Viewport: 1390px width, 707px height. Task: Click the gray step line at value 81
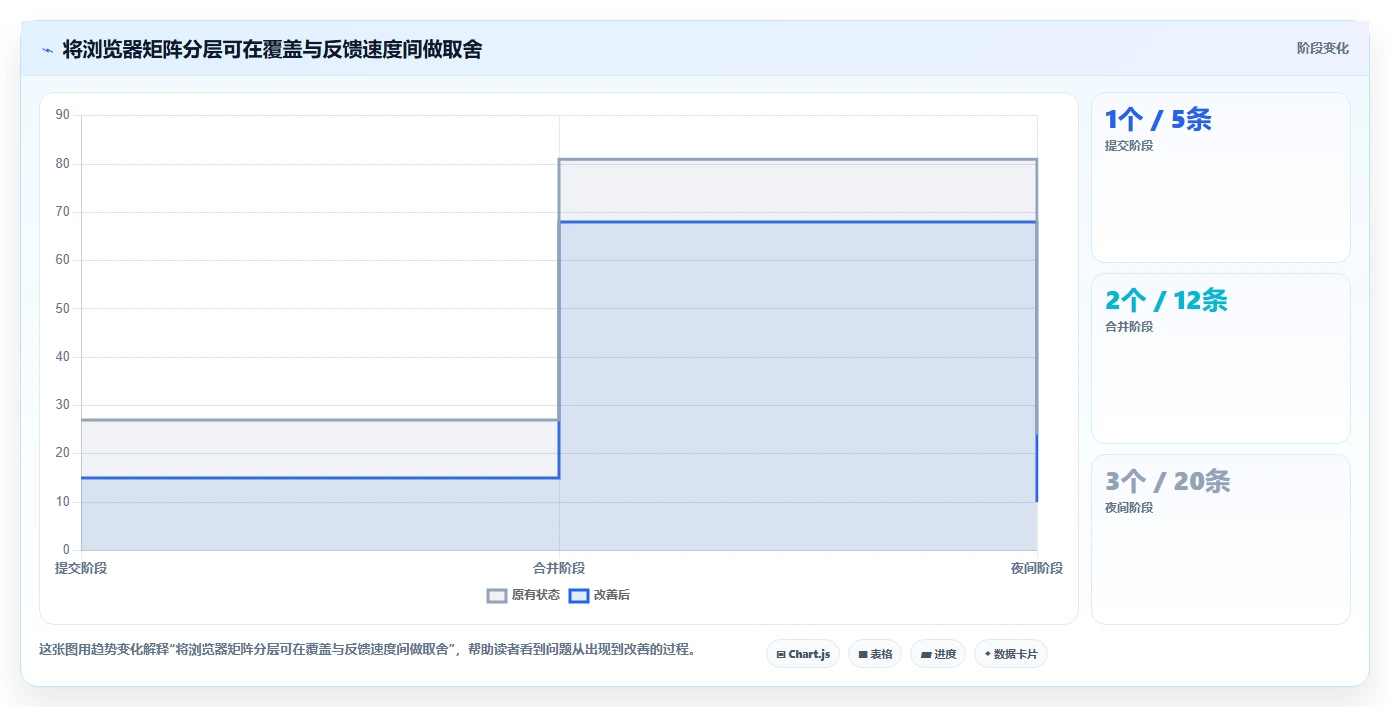point(798,159)
